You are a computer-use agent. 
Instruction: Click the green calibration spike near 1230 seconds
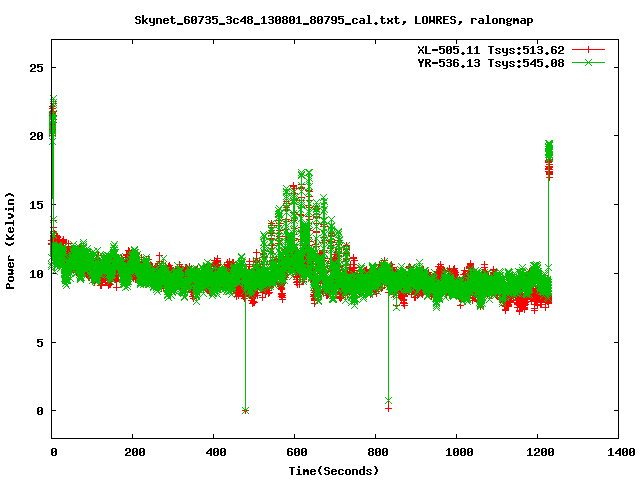pos(549,150)
